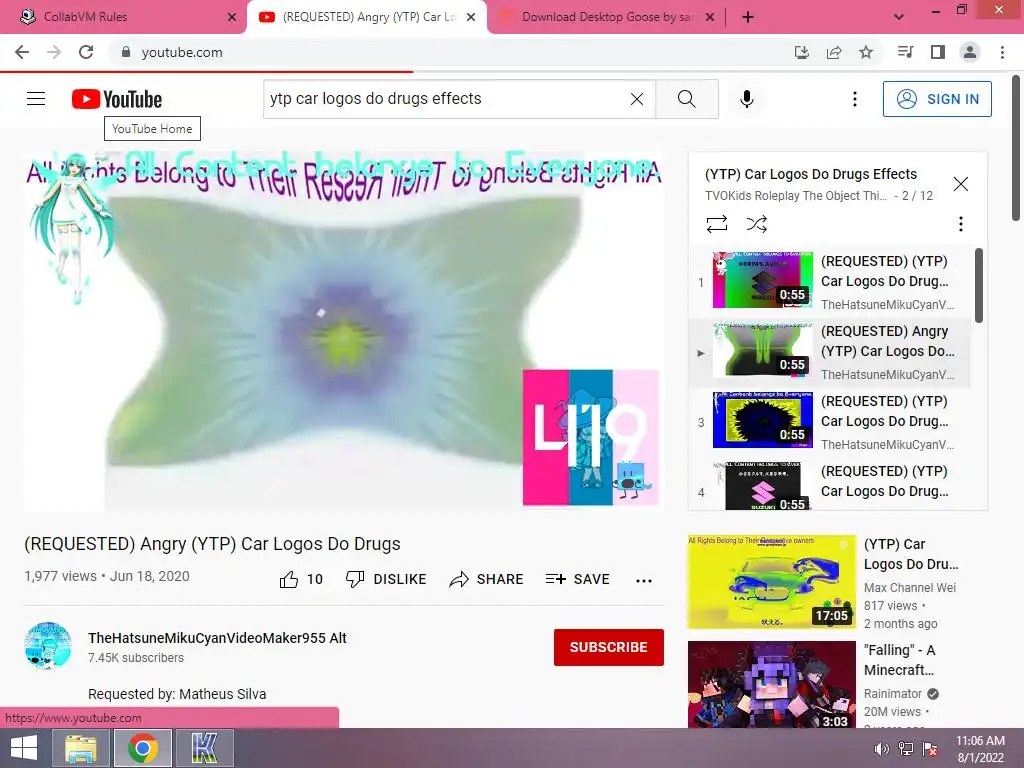Open the Max Channel Wei channel name
This screenshot has width=1024, height=768.
click(910, 588)
